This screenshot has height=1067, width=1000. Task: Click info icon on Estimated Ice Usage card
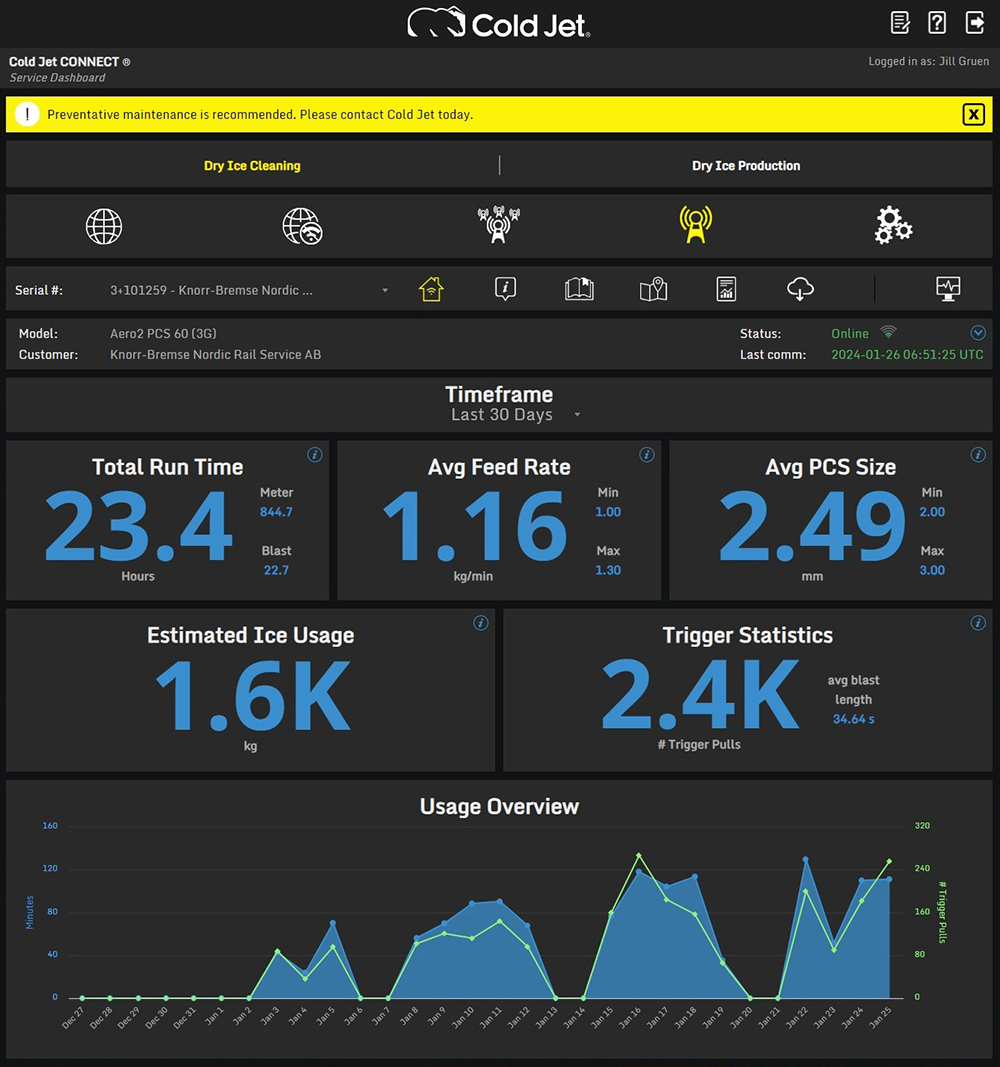[480, 623]
